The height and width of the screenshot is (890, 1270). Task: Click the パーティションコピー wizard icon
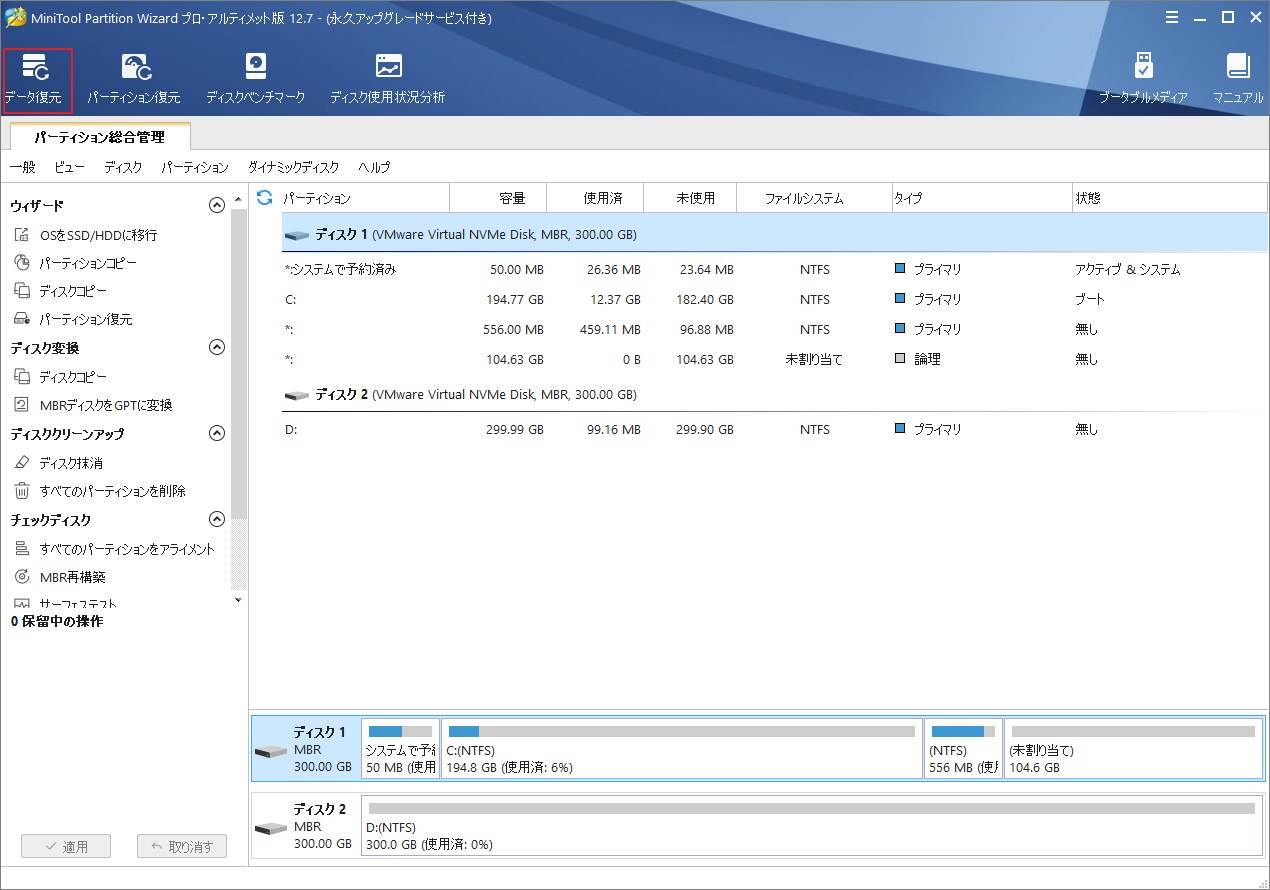coord(22,263)
